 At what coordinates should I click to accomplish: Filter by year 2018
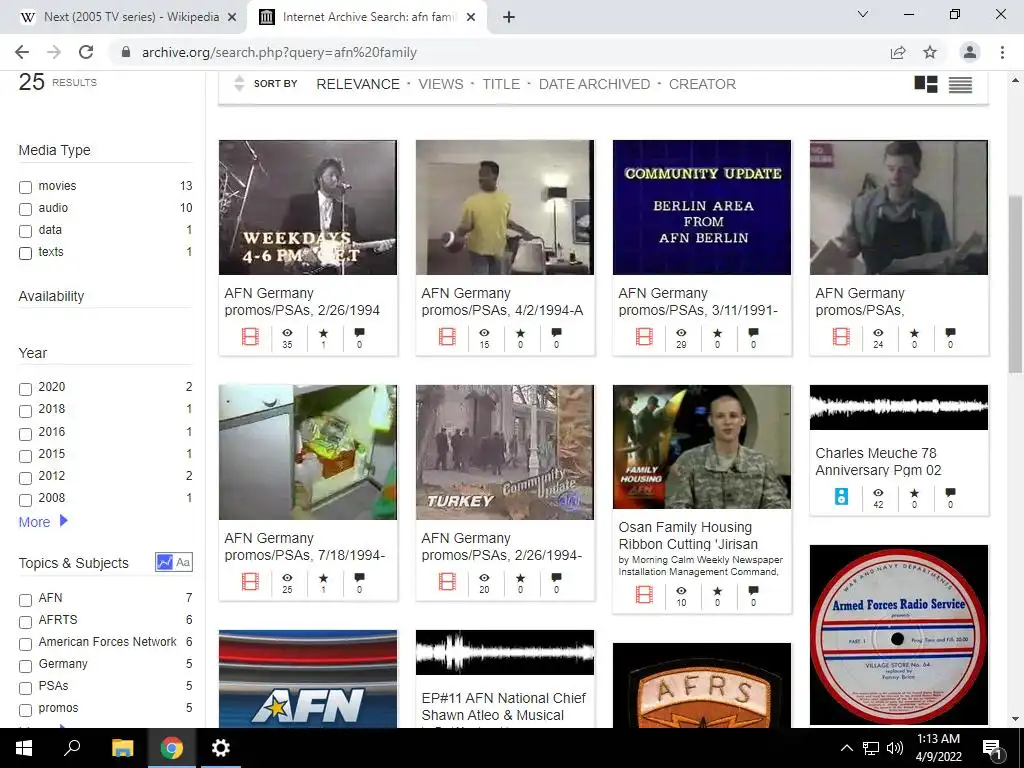click(25, 411)
